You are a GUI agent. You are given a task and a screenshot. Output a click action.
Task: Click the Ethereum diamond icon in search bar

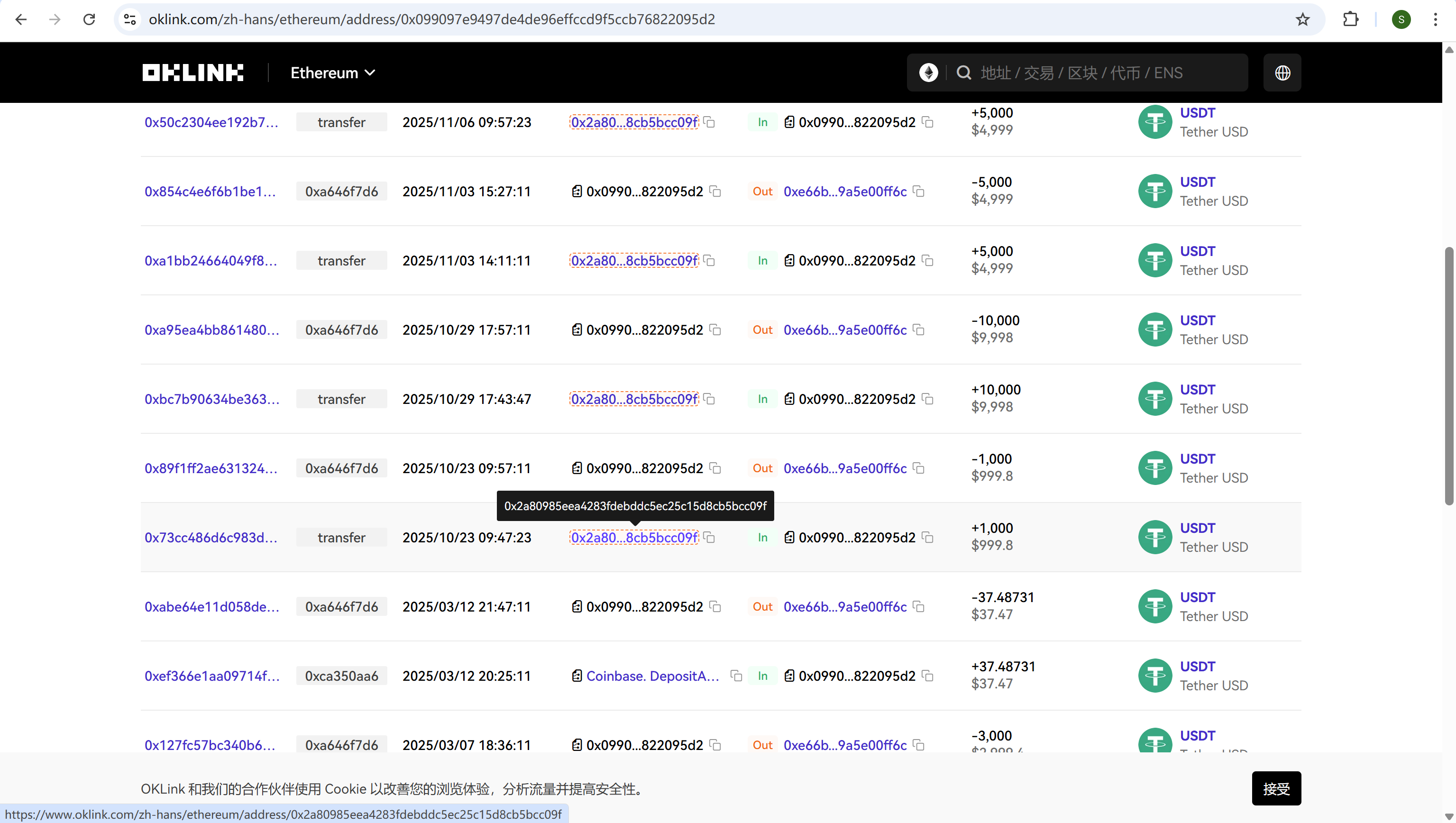pos(928,73)
